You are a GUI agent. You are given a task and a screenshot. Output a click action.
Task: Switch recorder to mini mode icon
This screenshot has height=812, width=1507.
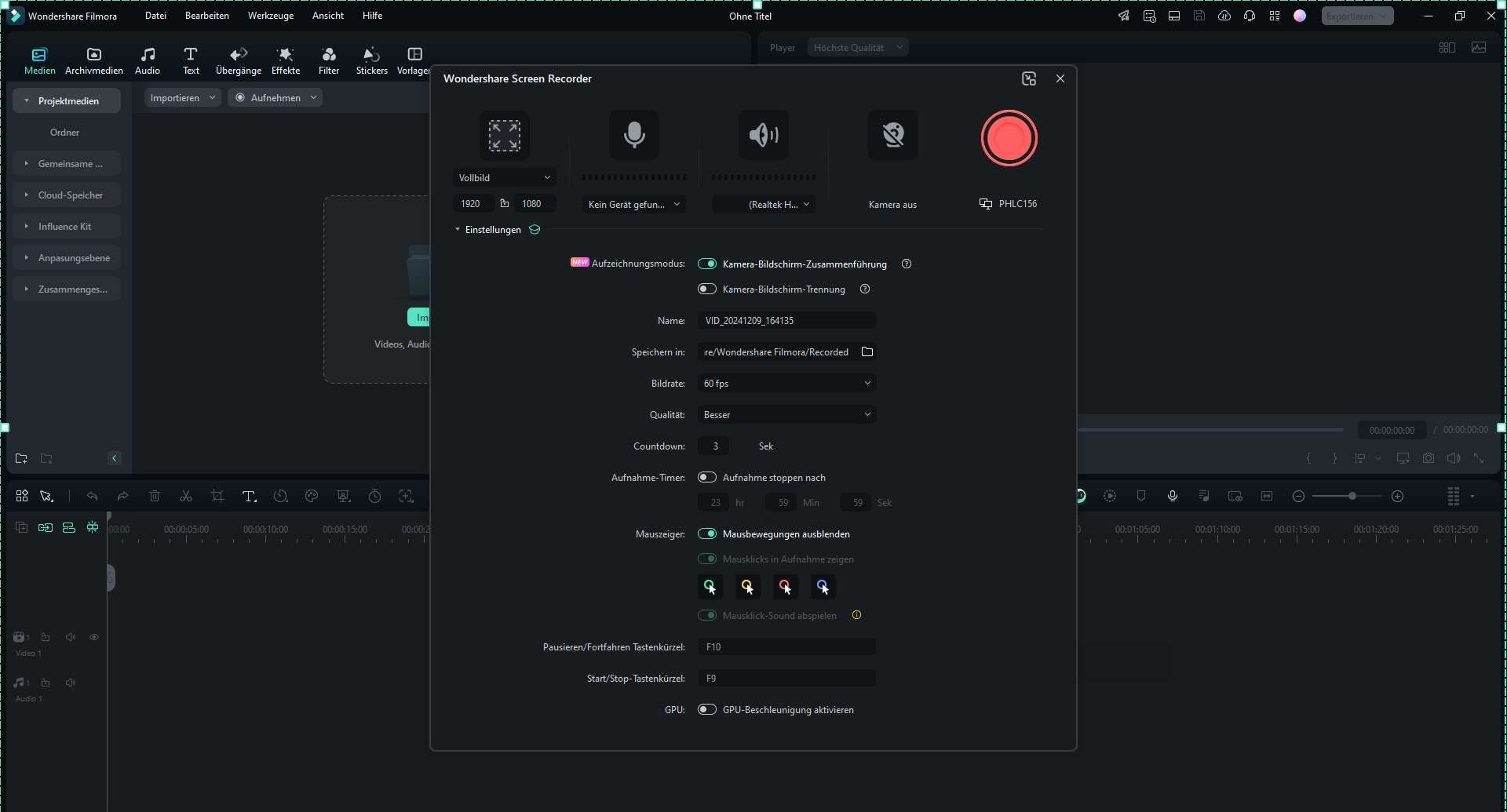pyautogui.click(x=1029, y=78)
